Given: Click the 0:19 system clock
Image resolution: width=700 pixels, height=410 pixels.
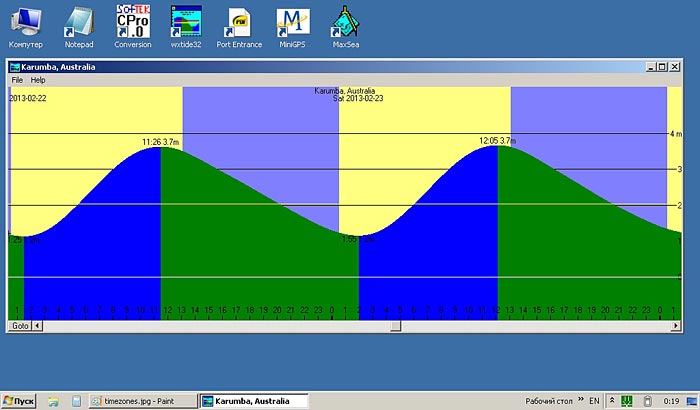Looking at the screenshot, I should [x=671, y=401].
